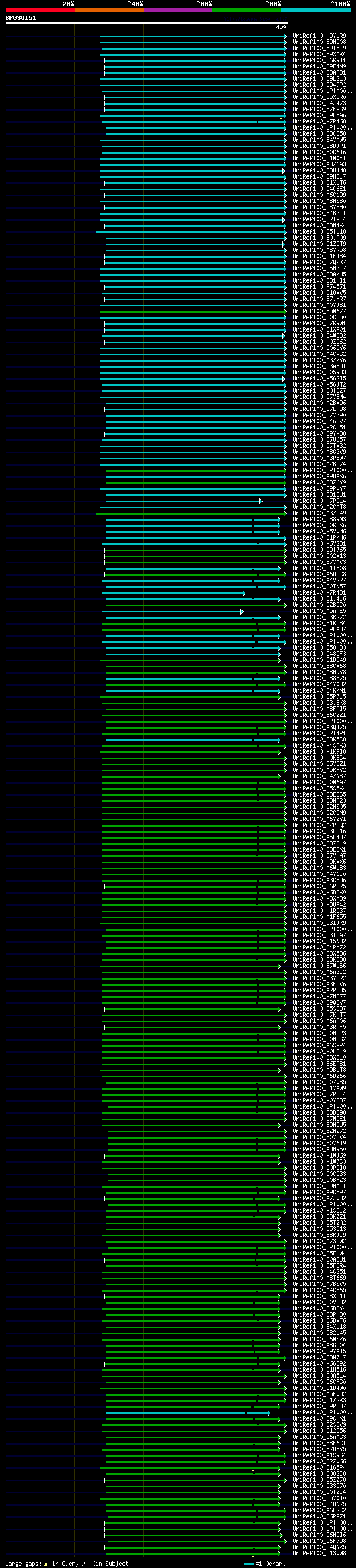Click the cyan ~100% identity legend bar
356x1568 pixels.
click(317, 10)
